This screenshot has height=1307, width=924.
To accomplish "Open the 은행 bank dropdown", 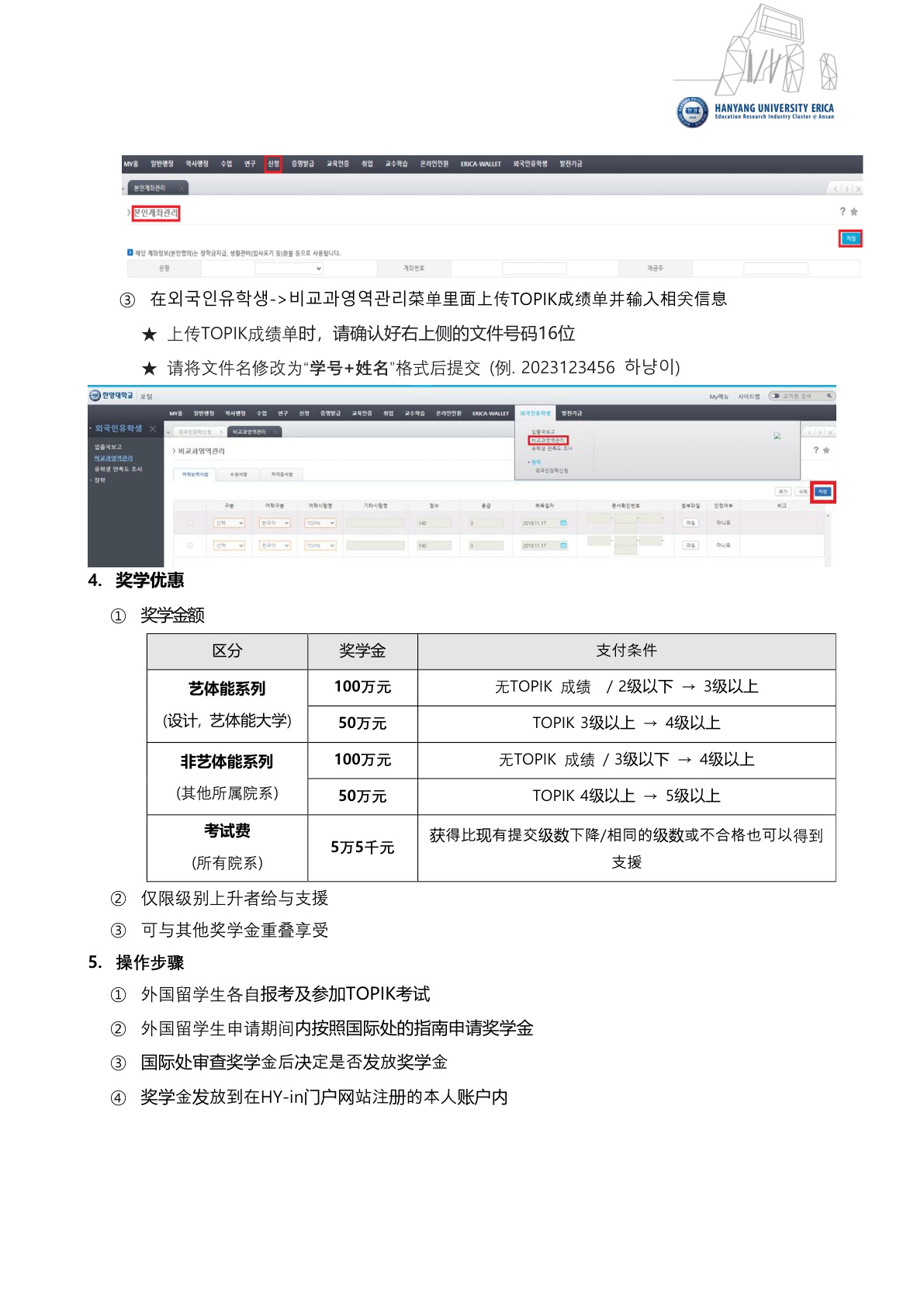I will coord(289,269).
